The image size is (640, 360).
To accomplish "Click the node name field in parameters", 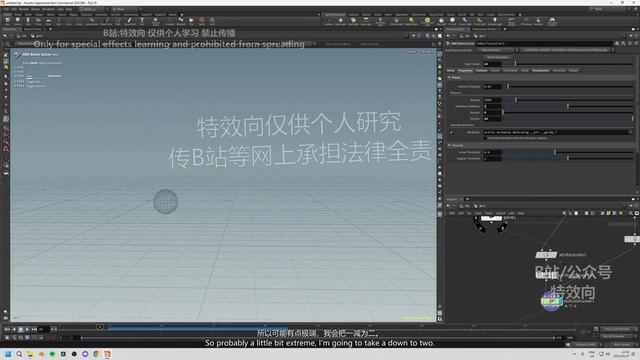I will pyautogui.click(x=544, y=43).
